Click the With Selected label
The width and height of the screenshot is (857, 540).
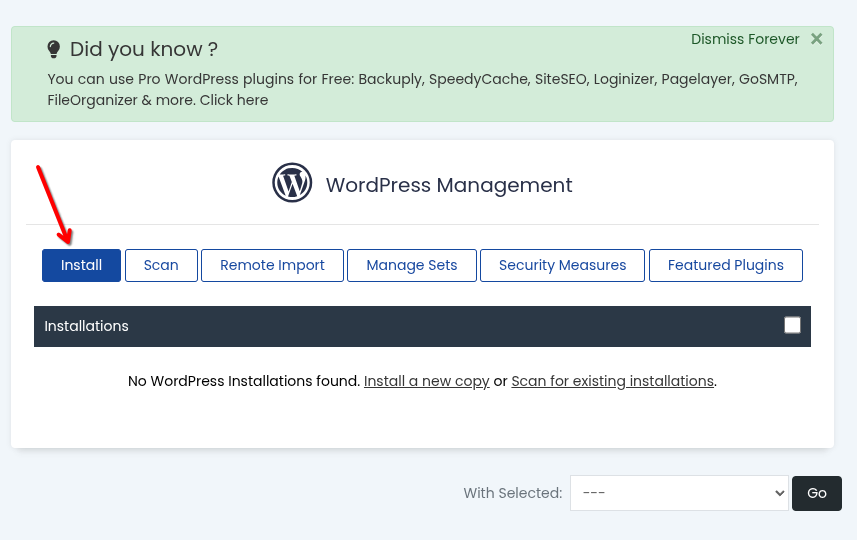pos(513,493)
